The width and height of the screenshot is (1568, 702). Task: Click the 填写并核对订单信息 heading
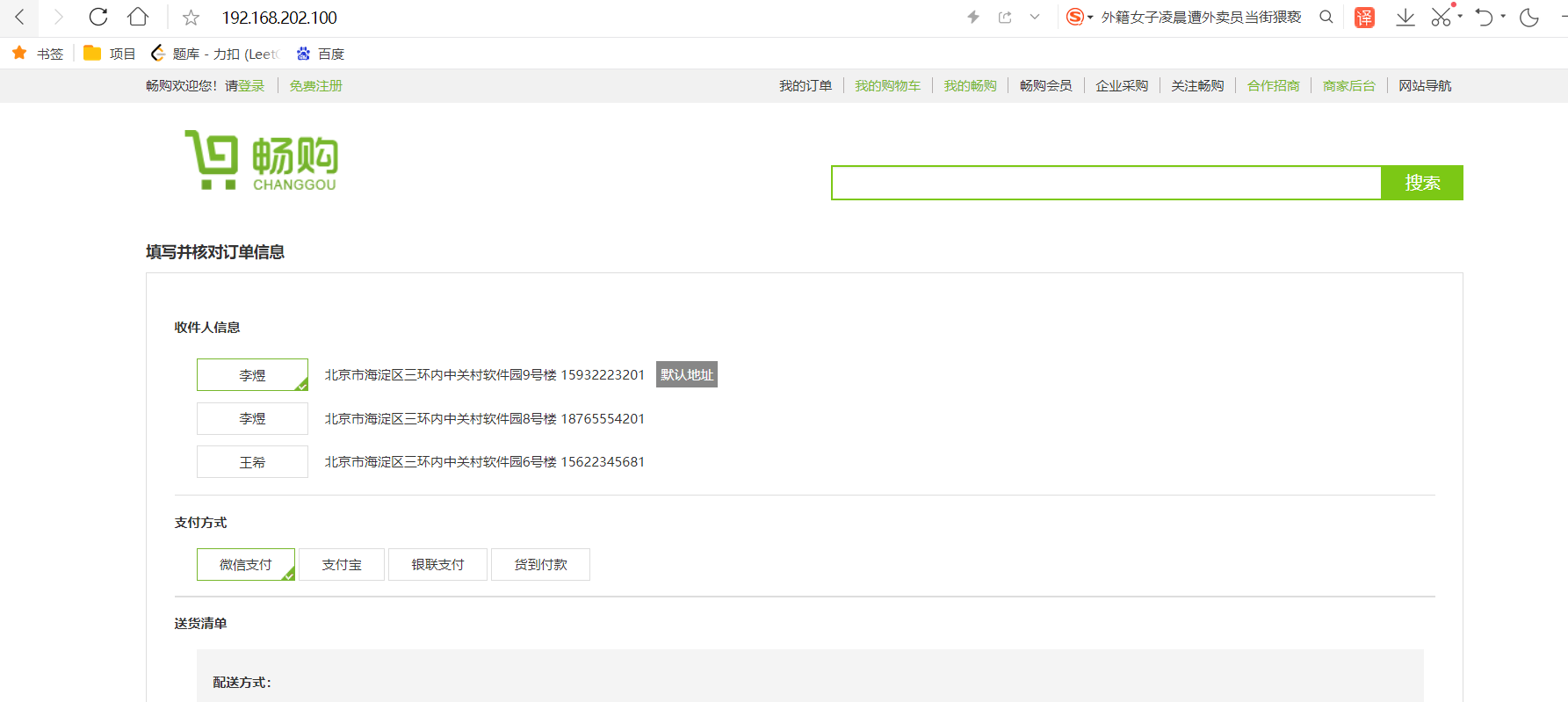[x=215, y=252]
